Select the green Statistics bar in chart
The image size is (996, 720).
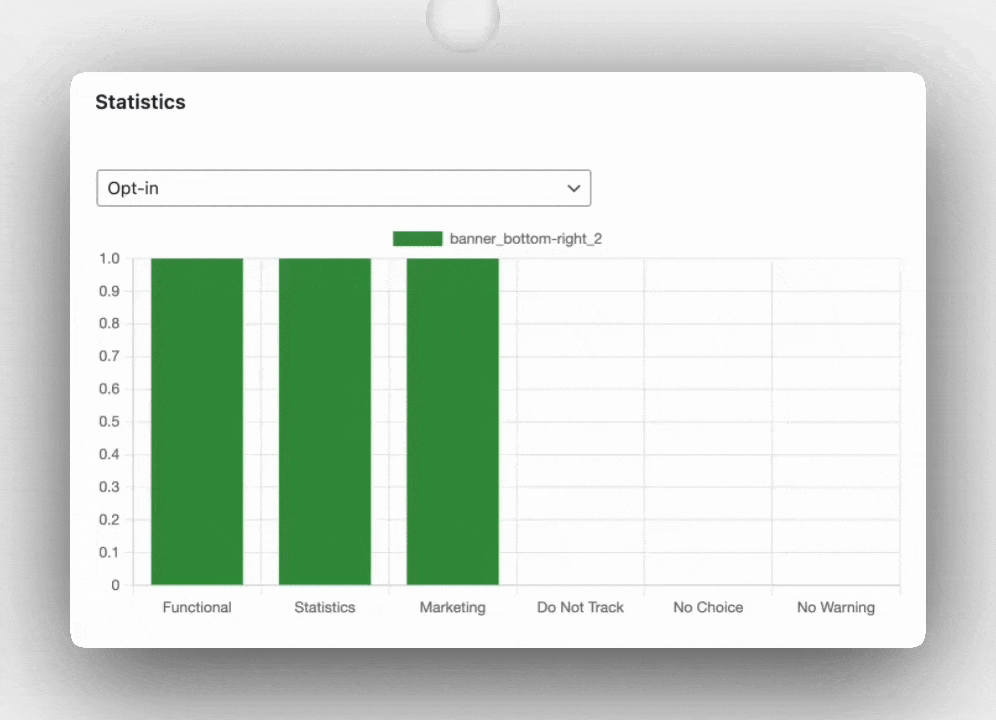pyautogui.click(x=325, y=420)
